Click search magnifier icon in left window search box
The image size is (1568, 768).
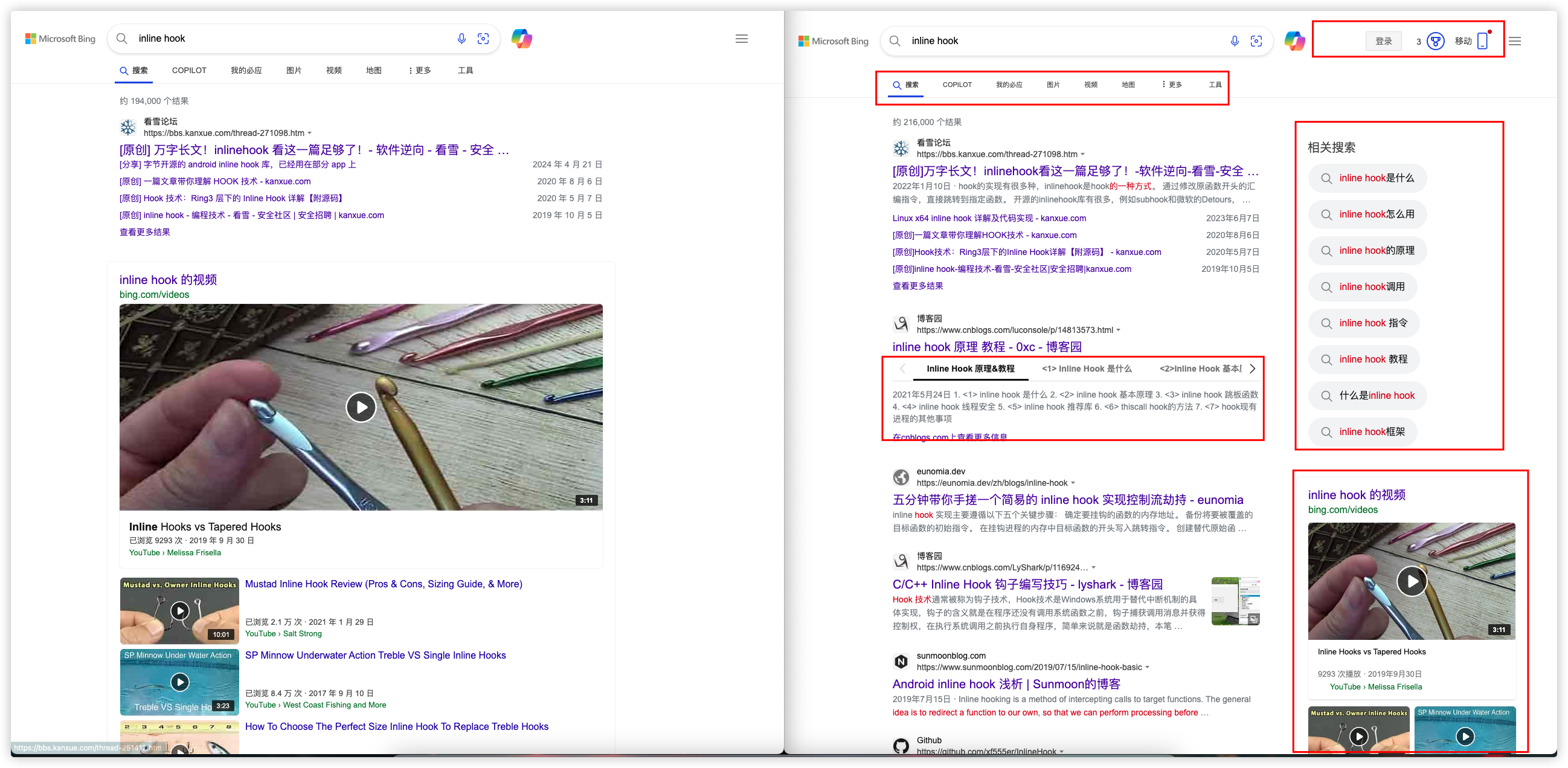pos(122,38)
